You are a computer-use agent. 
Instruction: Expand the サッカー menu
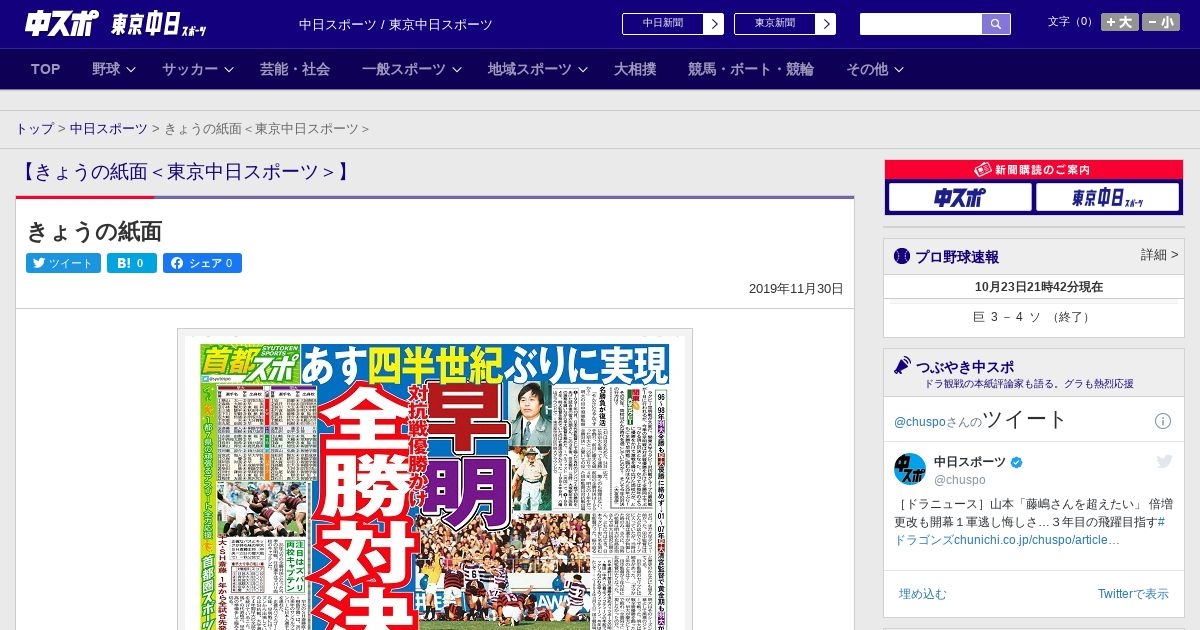coord(198,69)
